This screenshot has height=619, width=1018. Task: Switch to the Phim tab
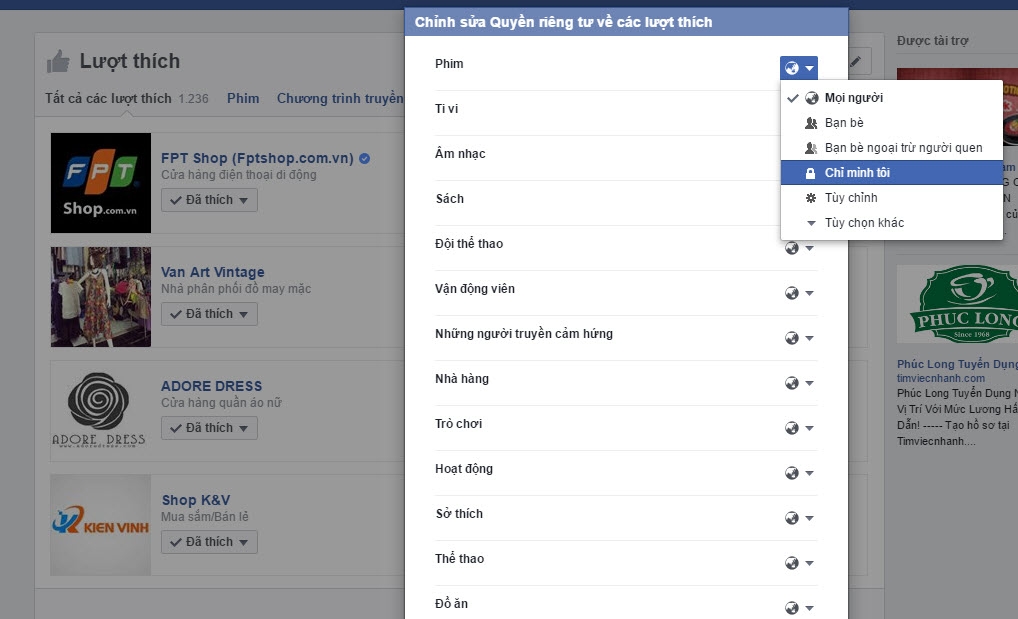[243, 98]
